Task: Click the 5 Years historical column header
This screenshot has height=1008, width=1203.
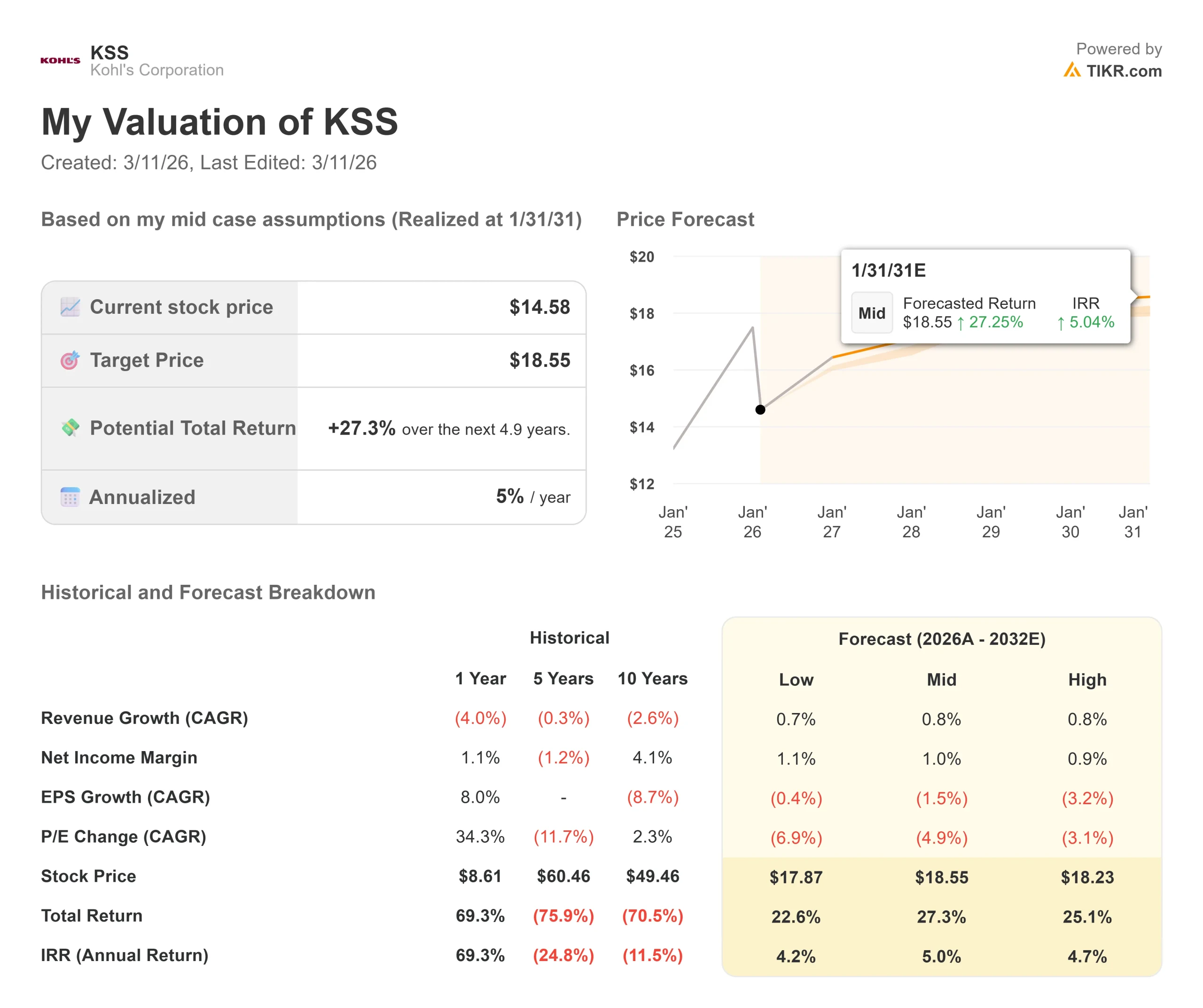Action: coord(563,679)
